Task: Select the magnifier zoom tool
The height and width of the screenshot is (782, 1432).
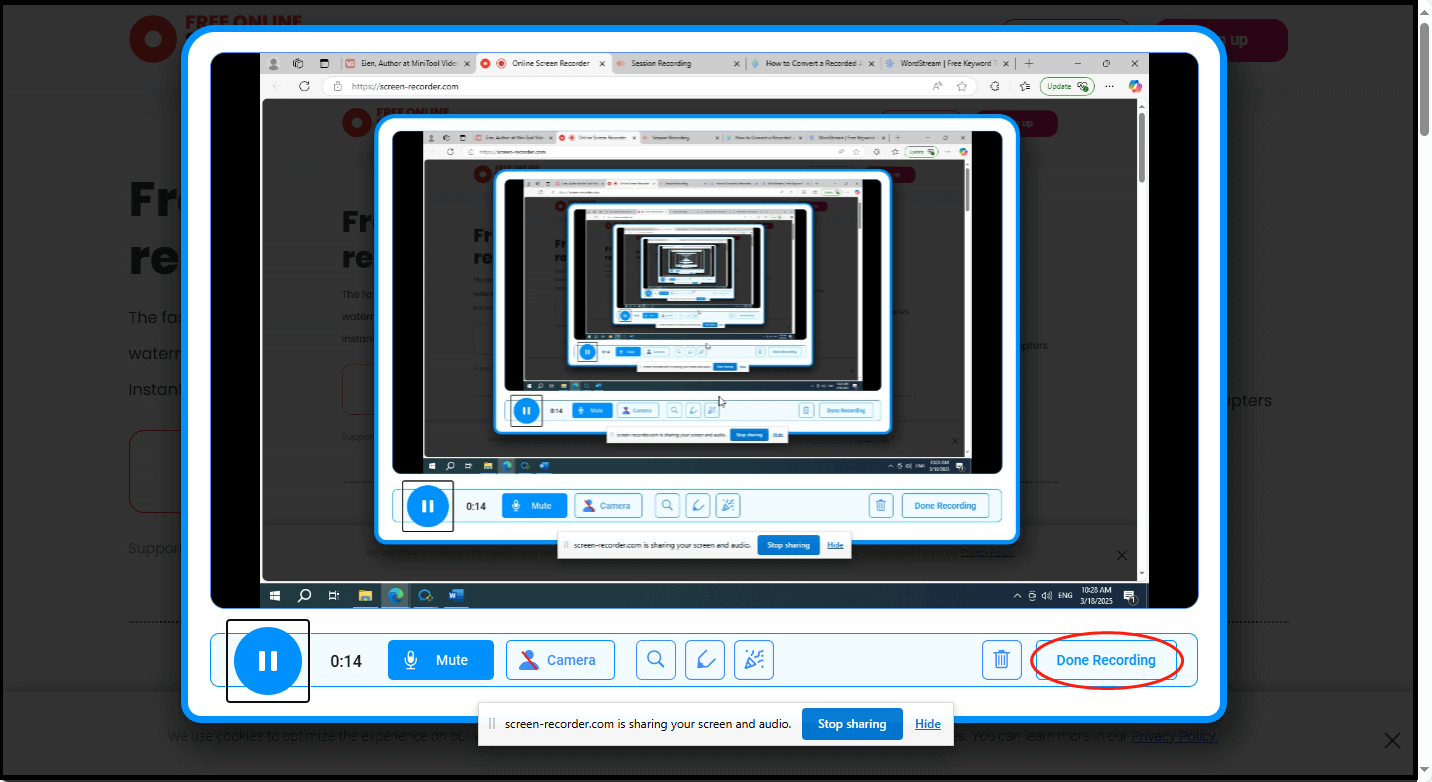Action: [655, 659]
